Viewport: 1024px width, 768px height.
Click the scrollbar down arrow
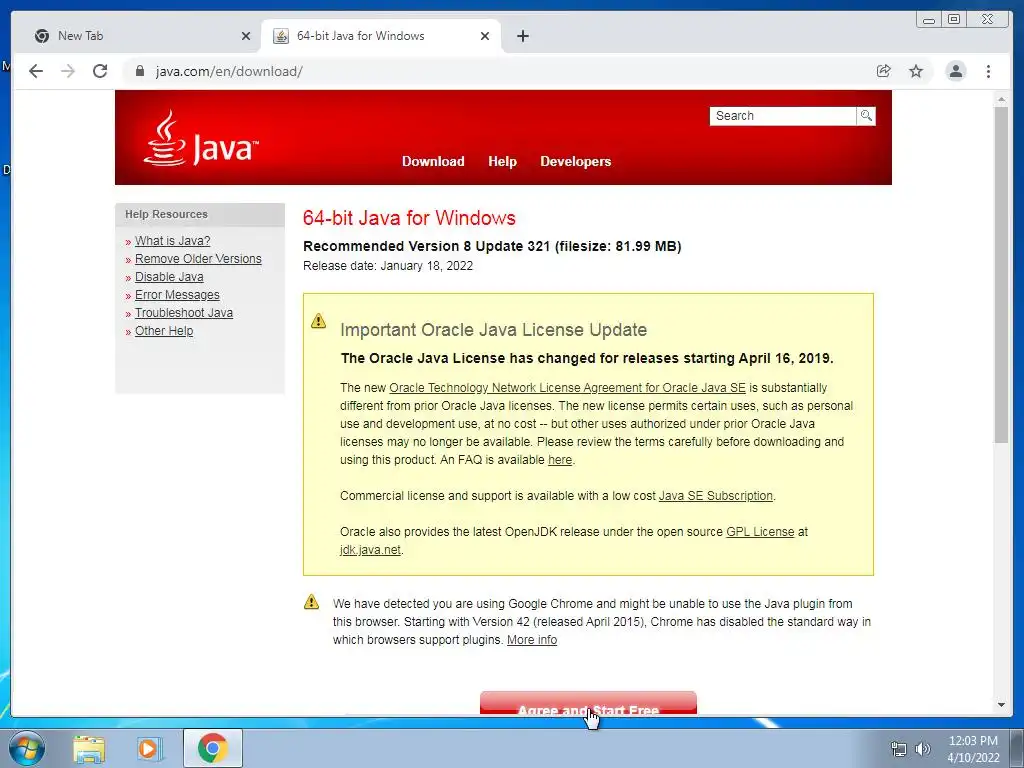tap(1001, 705)
